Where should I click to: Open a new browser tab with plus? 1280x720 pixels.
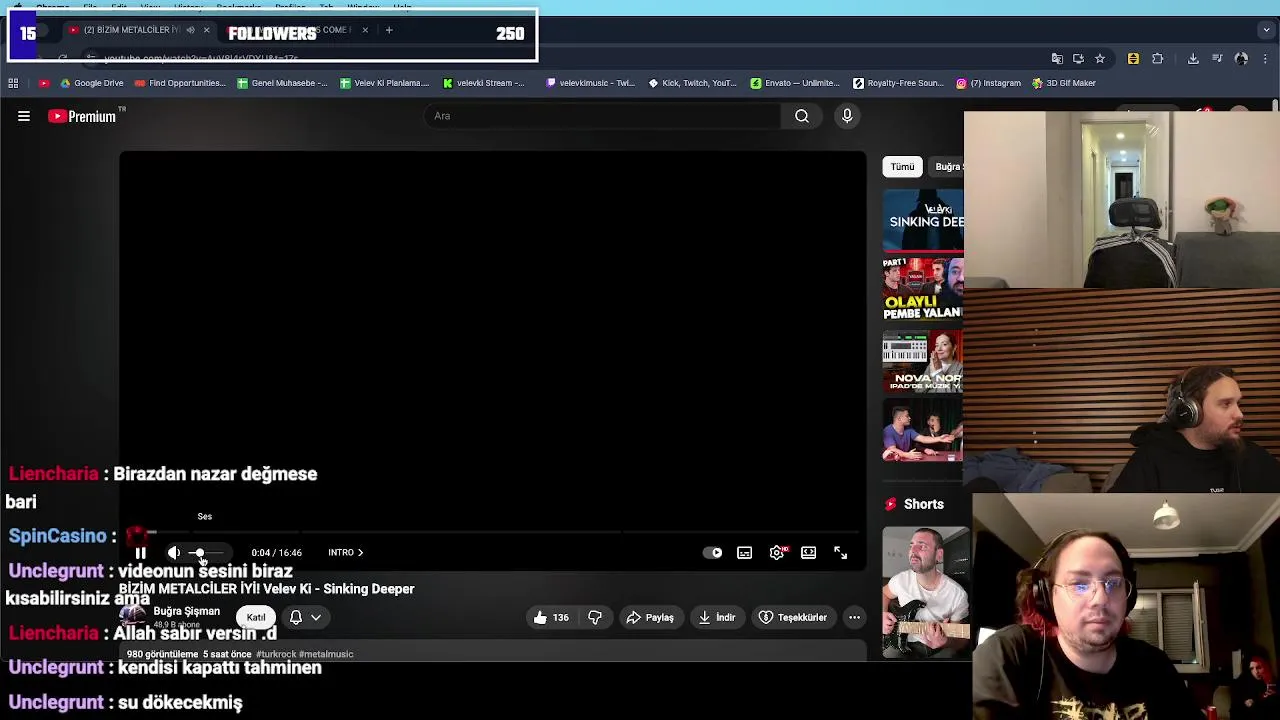pyautogui.click(x=389, y=30)
